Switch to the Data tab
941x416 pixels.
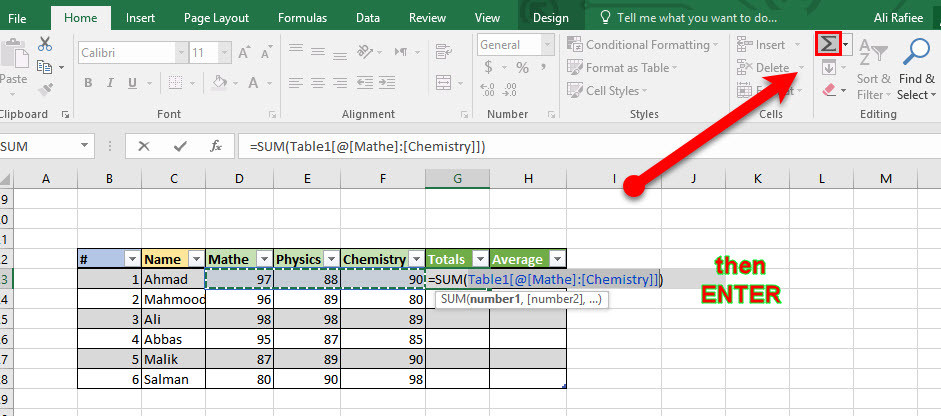coord(367,18)
